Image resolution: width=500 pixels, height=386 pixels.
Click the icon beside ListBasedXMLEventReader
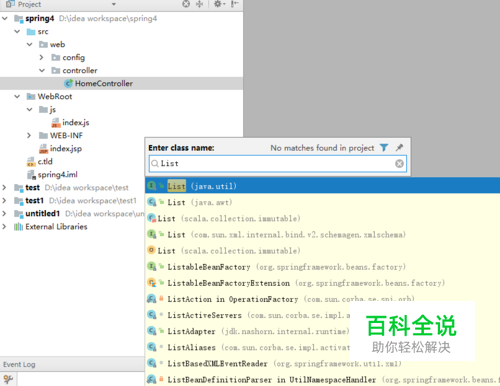pos(152,363)
